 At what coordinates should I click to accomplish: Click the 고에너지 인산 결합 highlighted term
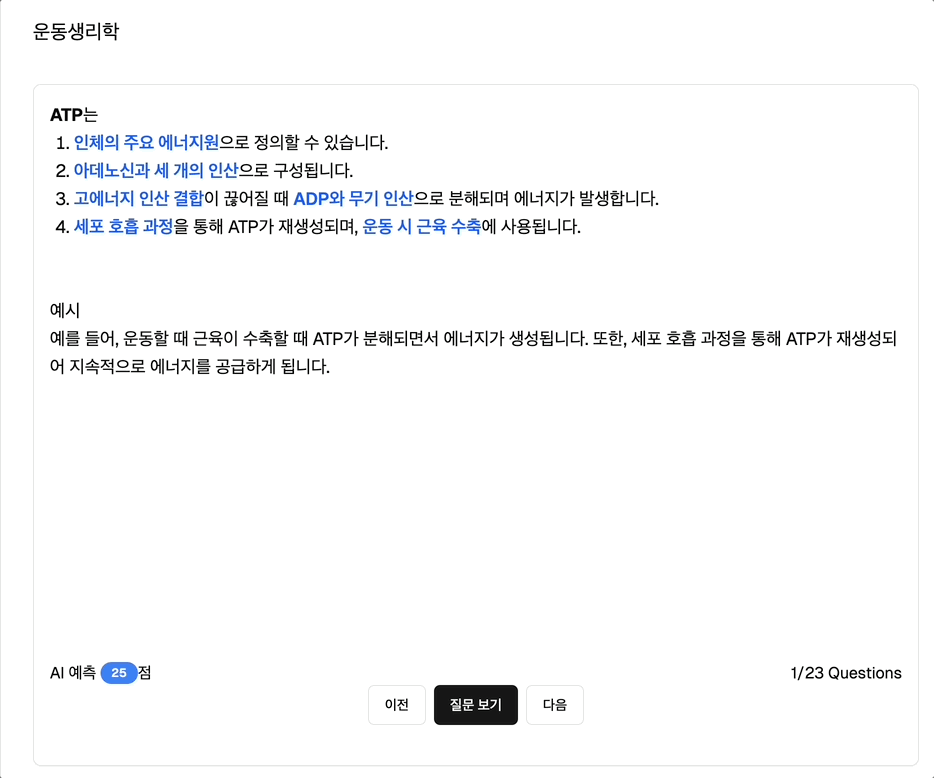point(139,198)
